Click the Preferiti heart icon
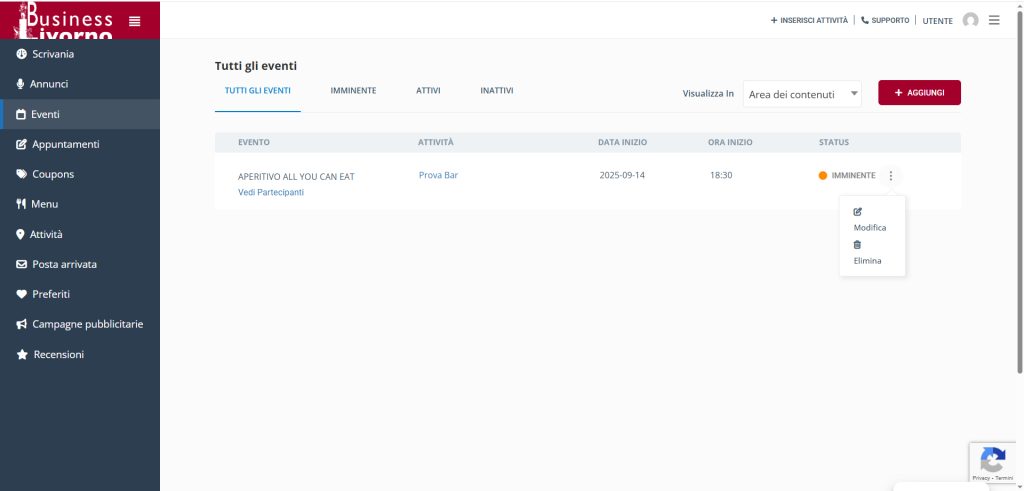 [22, 294]
